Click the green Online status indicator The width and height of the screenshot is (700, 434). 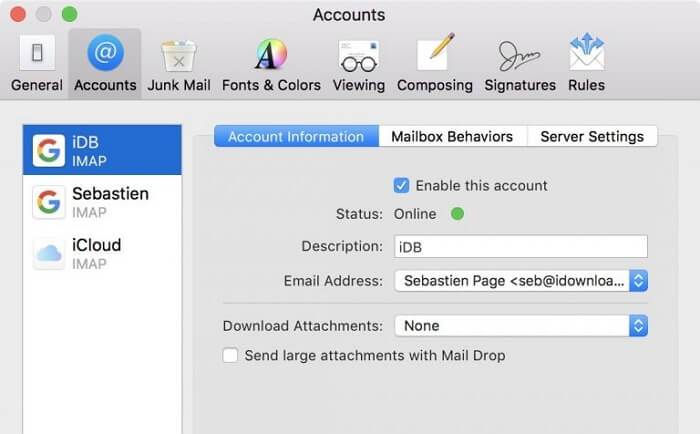[458, 214]
